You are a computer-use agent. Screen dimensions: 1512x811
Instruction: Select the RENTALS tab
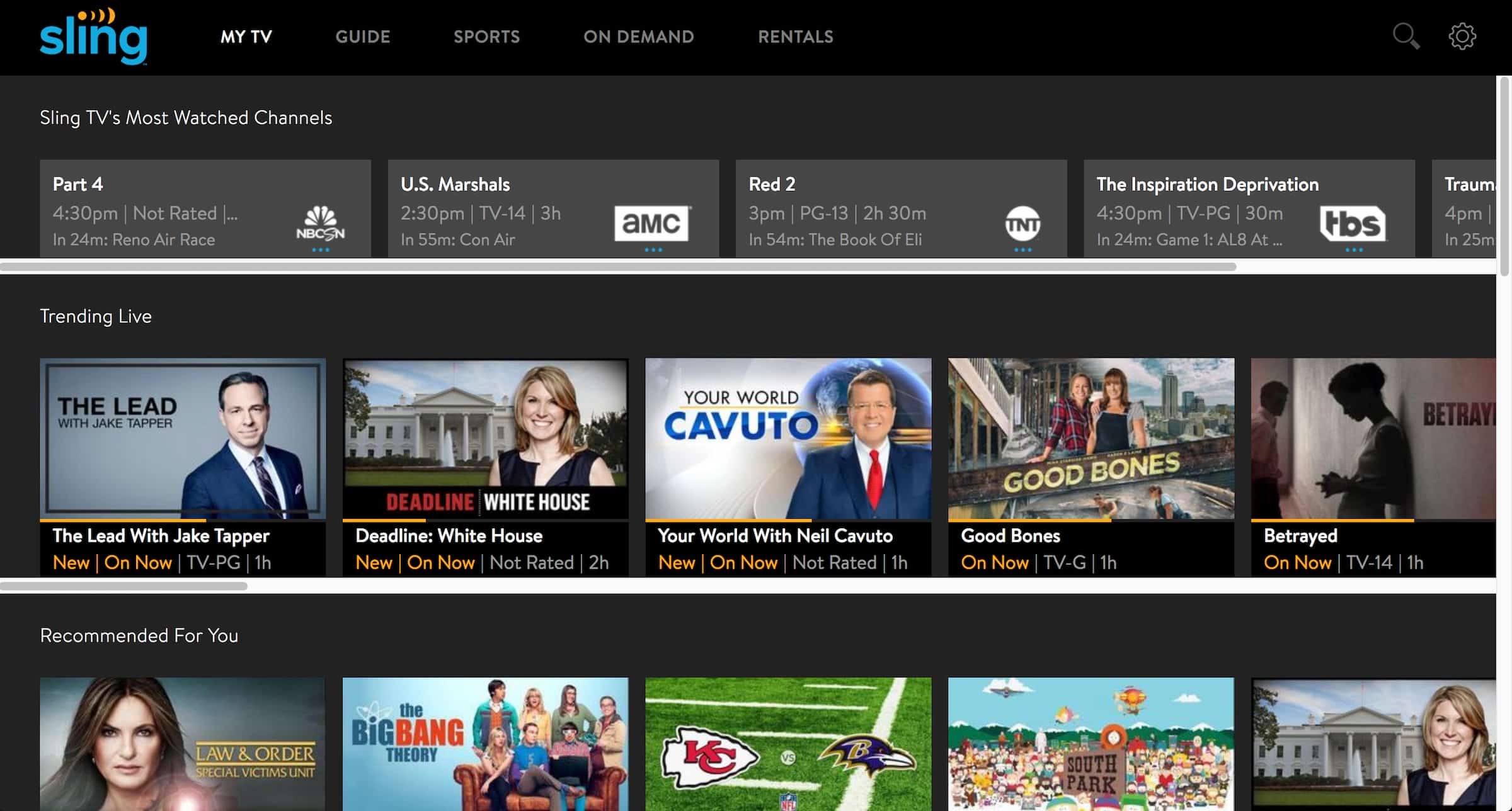tap(796, 37)
